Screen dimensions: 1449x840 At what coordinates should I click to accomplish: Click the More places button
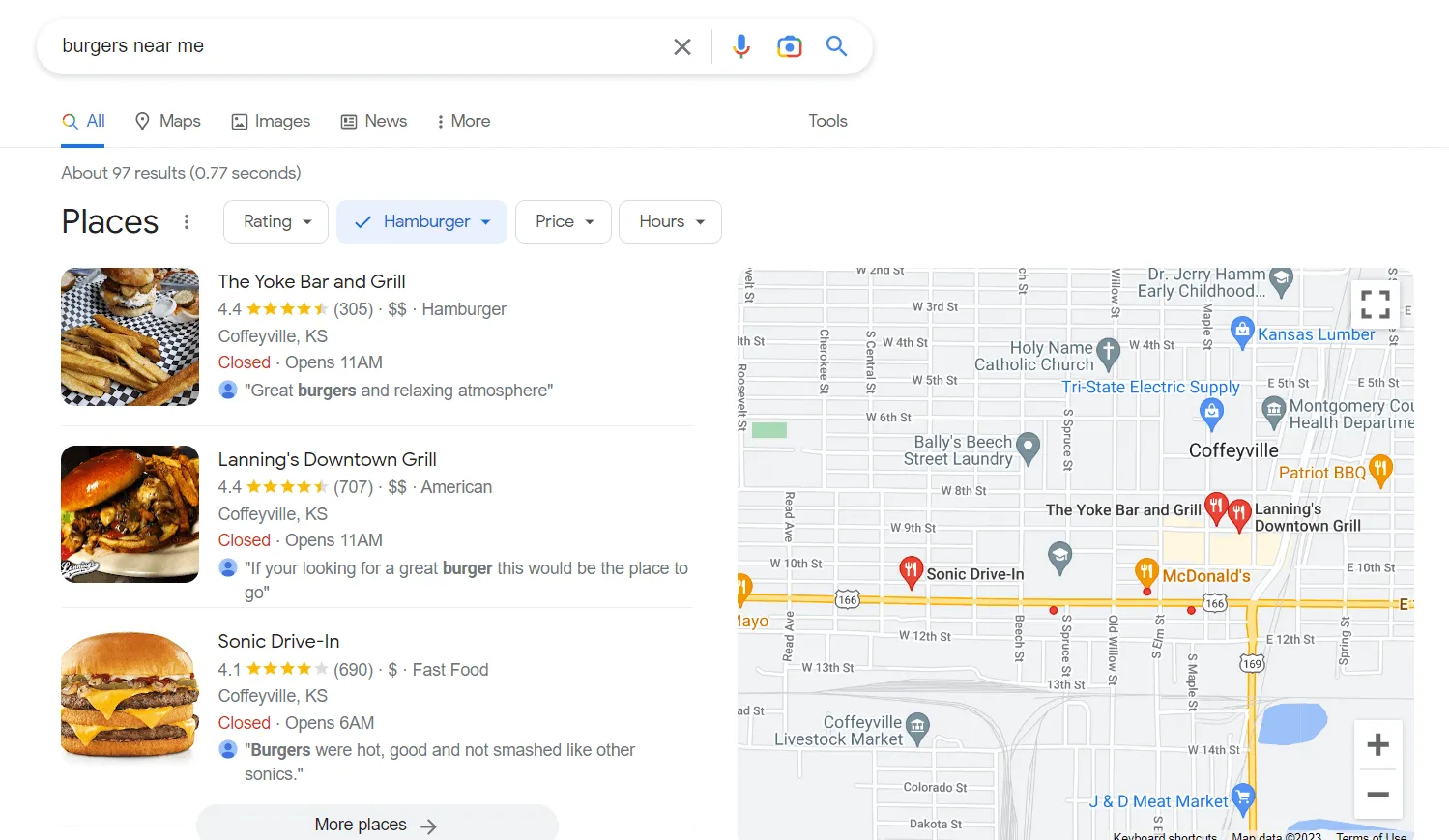point(377,824)
